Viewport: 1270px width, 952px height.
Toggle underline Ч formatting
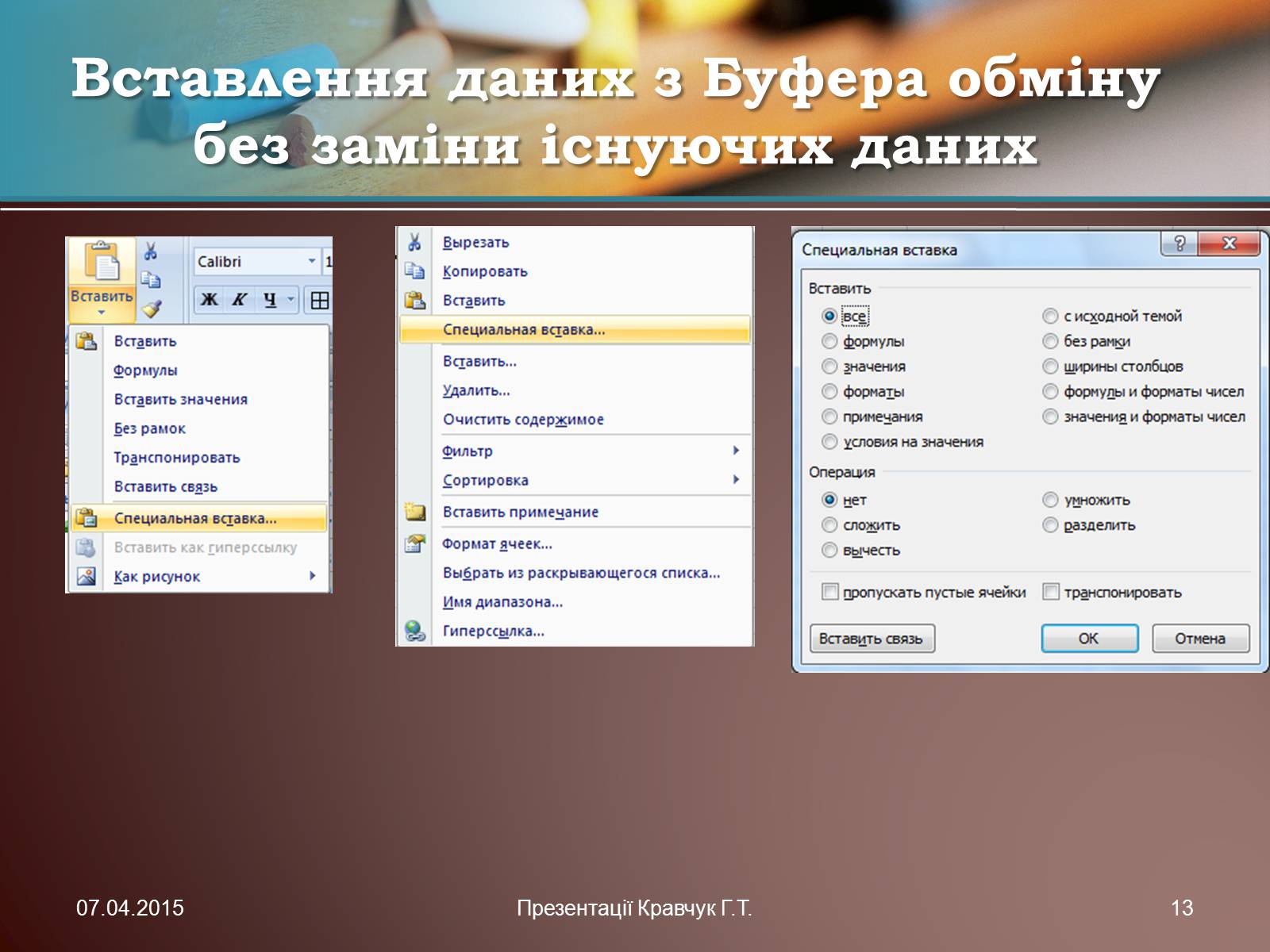(270, 299)
